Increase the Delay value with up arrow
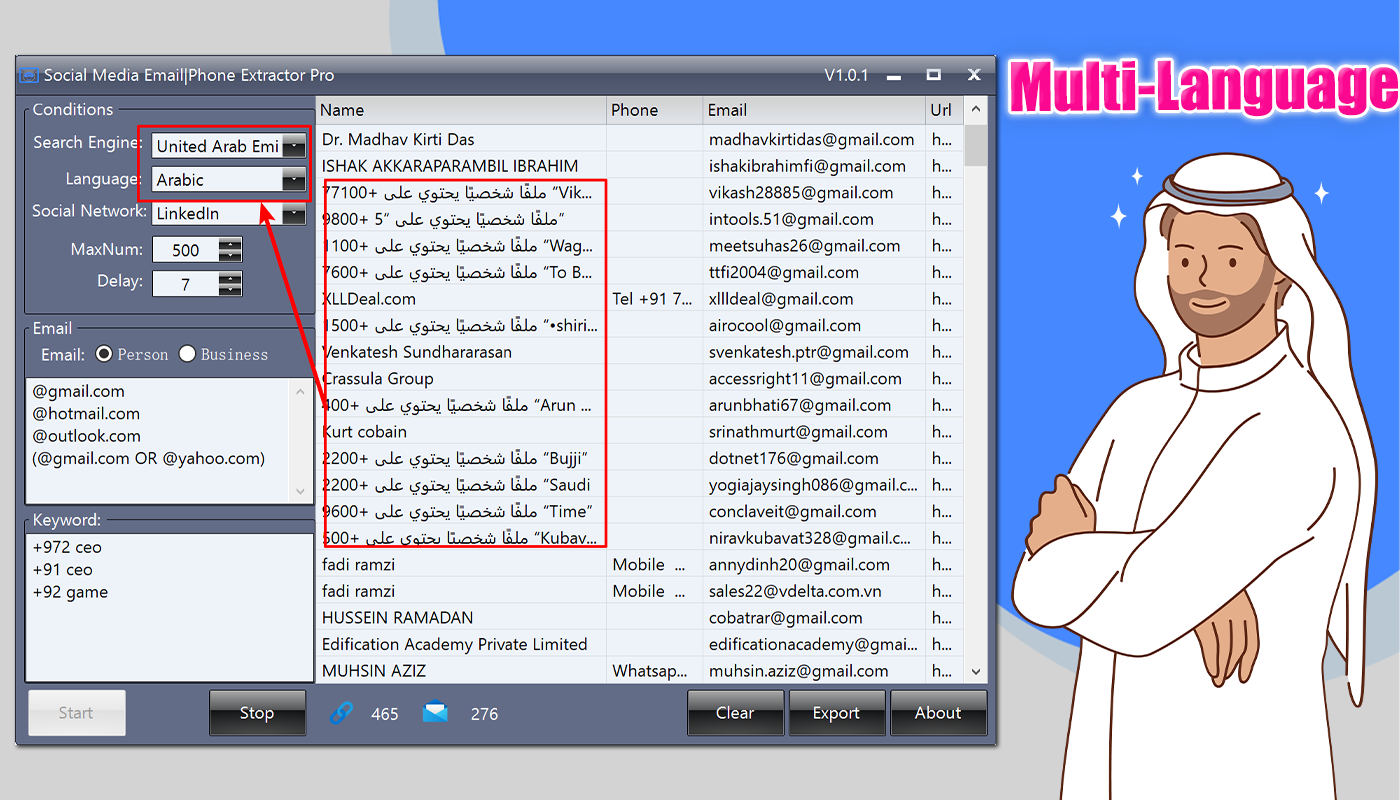Screen dimensions: 1400x800 (230, 278)
